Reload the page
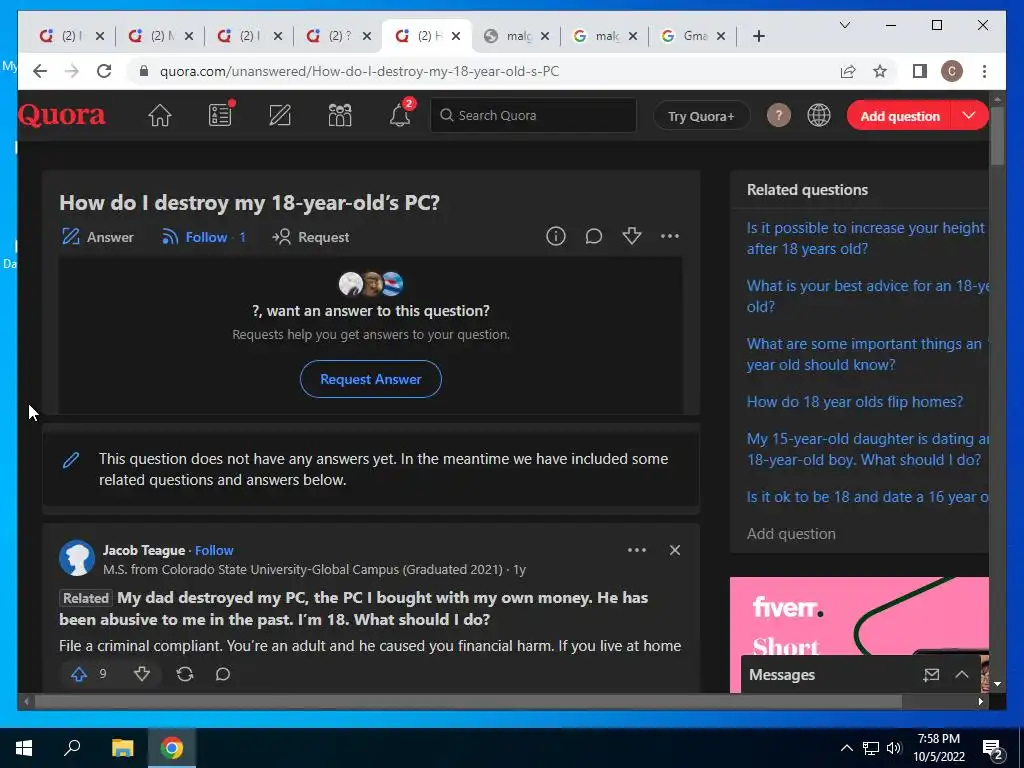Screen dimensions: 1024x768 pos(104,71)
